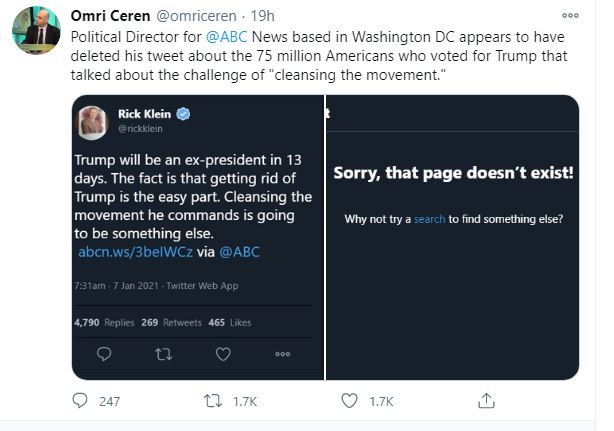The image size is (614, 431).
Task: Open three-dot menu in Rick Klein screenshot
Action: [283, 352]
